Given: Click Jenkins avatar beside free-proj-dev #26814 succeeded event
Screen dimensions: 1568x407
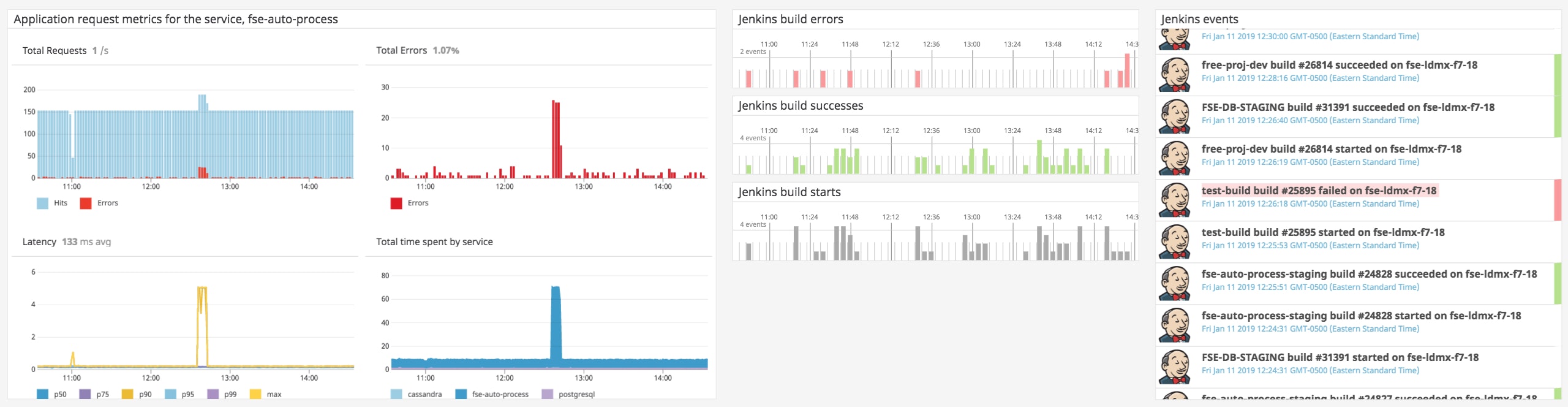Looking at the screenshot, I should [x=1174, y=74].
